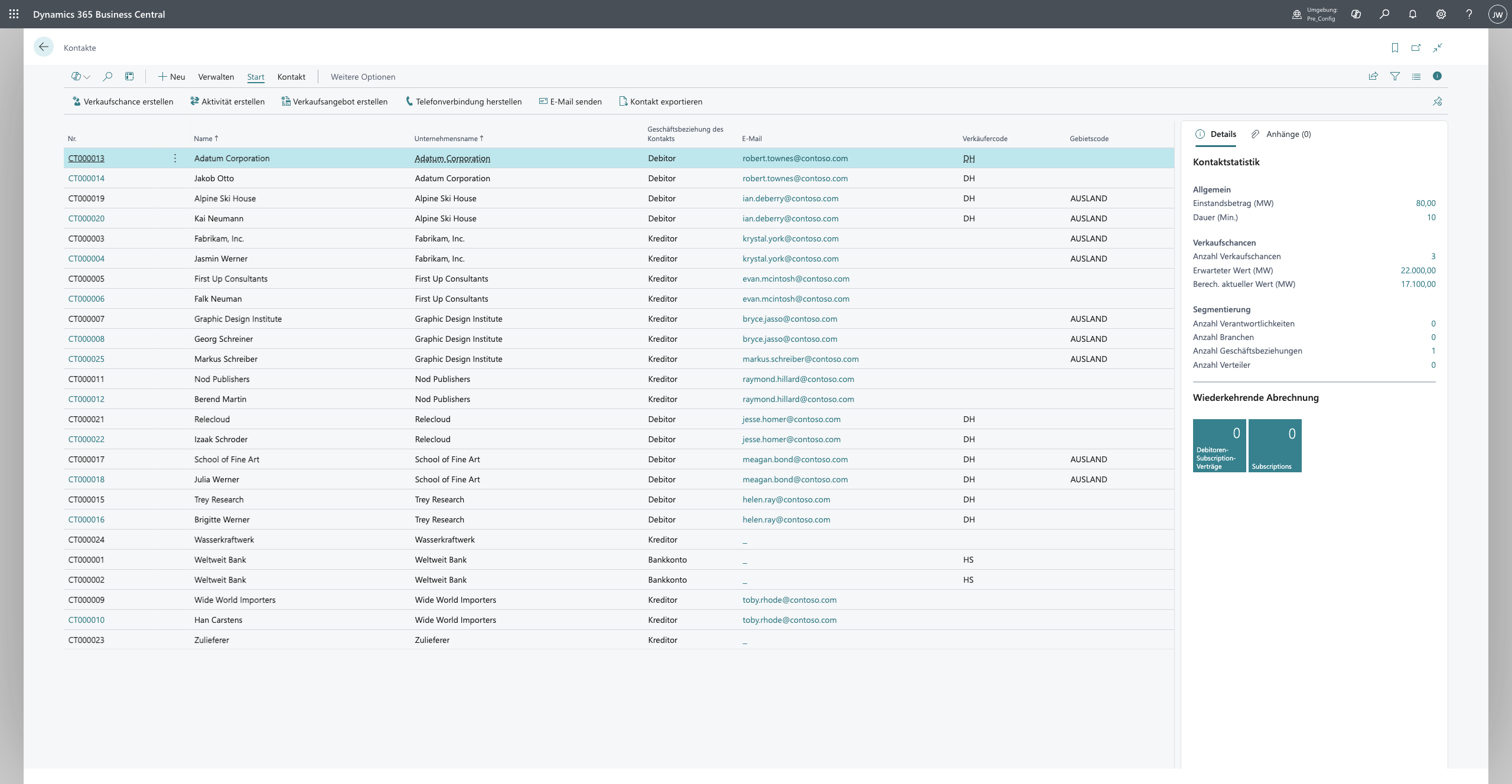Open the app launcher waffle icon
The height and width of the screenshot is (784, 1512).
pos(14,14)
